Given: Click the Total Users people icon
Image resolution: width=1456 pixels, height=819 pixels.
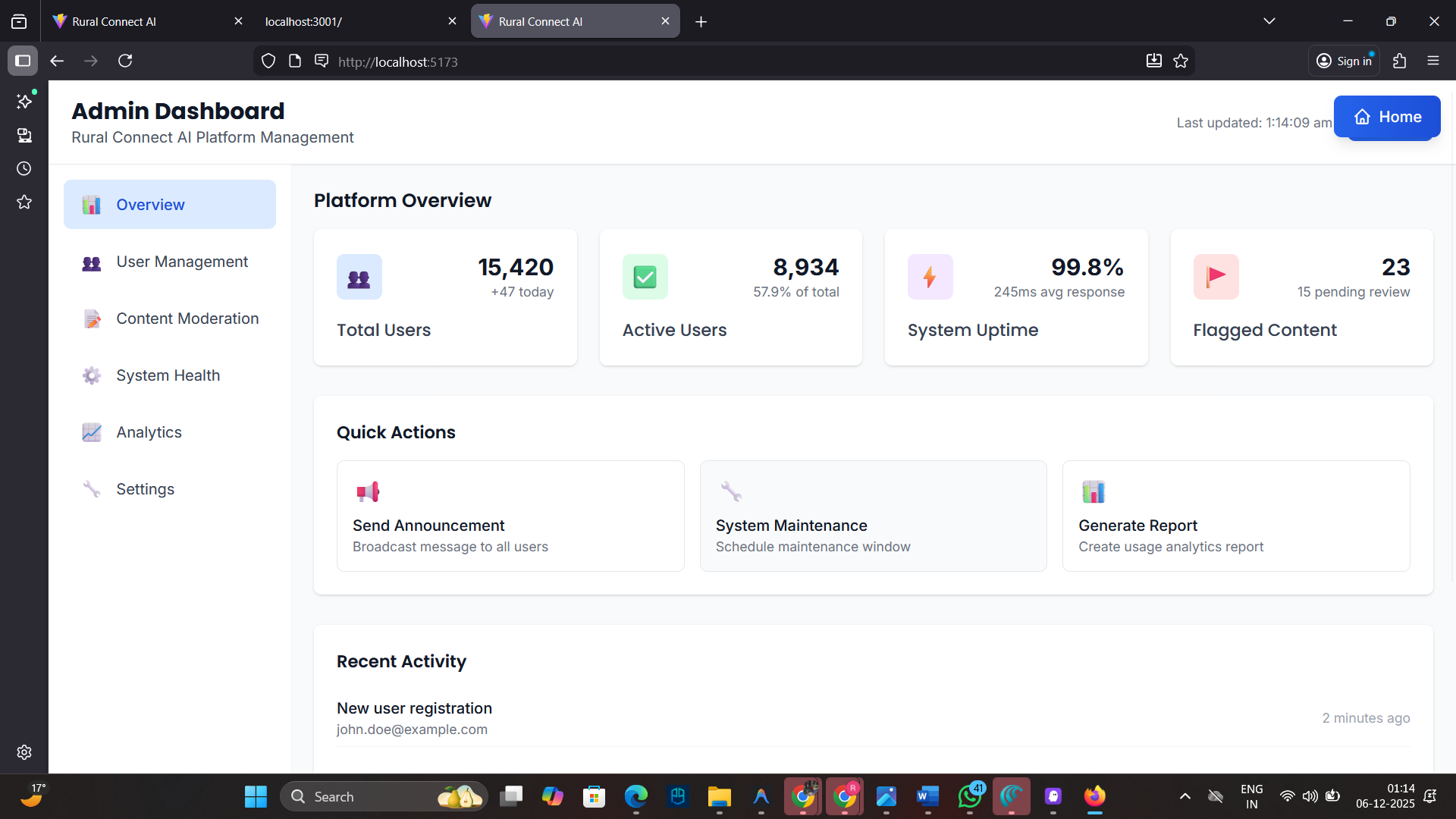Looking at the screenshot, I should pos(359,278).
